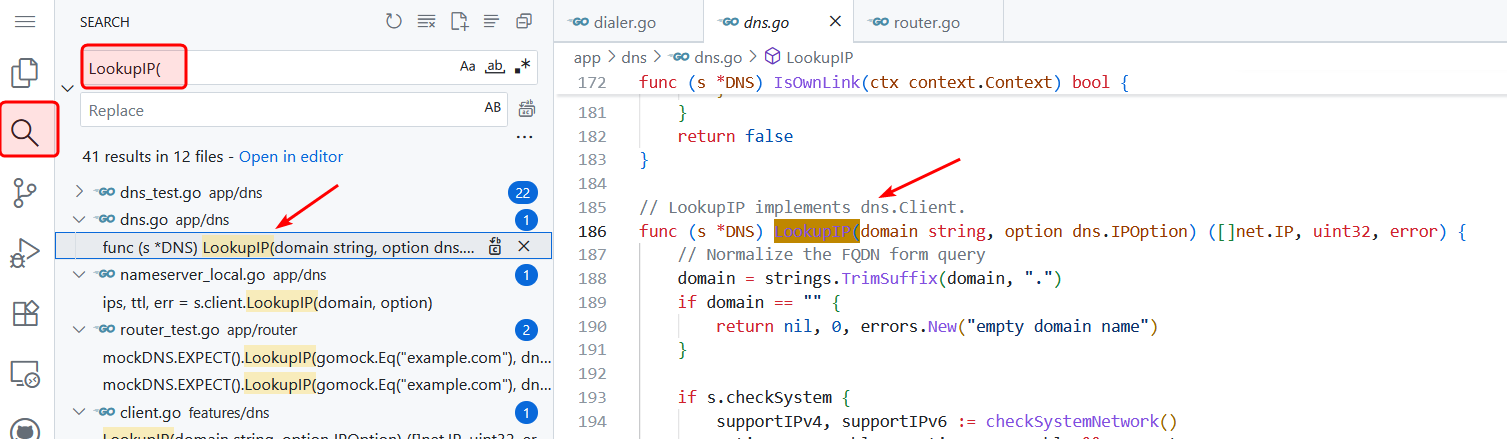The width and height of the screenshot is (1507, 439).
Task: Click the Open in editor link
Action: [290, 156]
